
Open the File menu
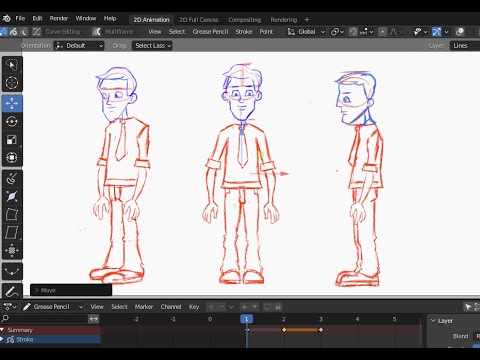tap(20, 19)
